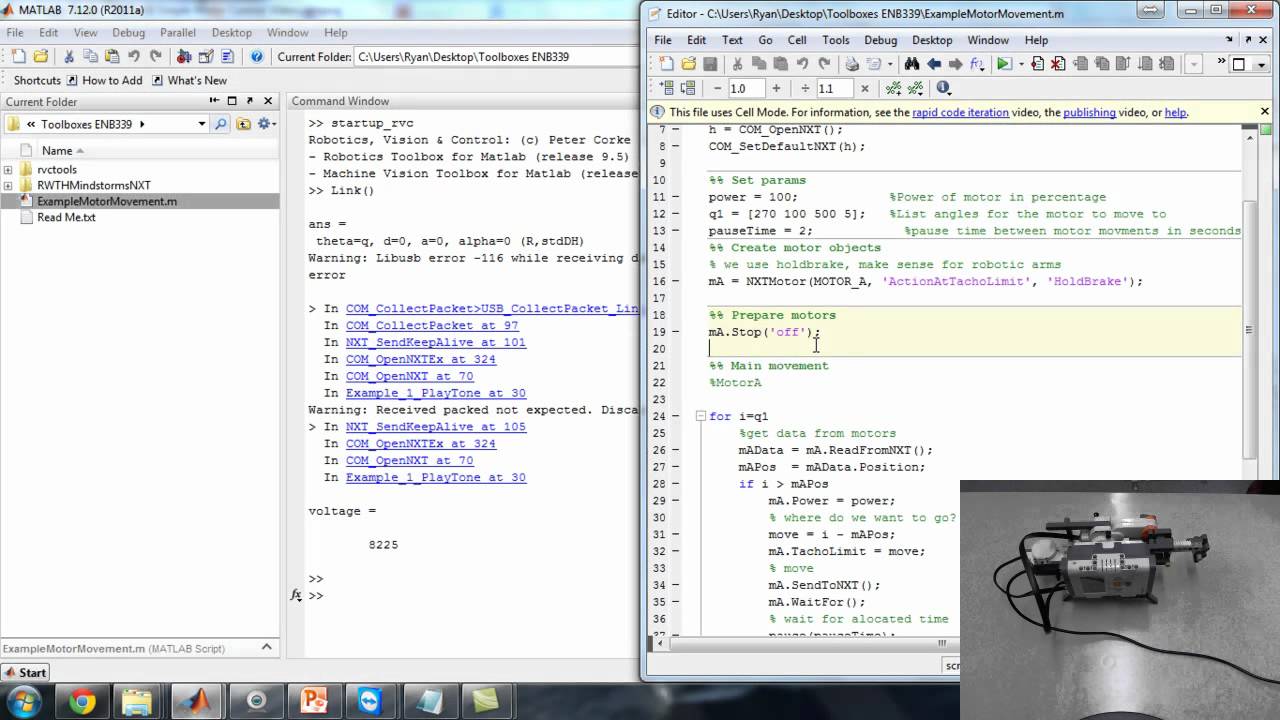Screen dimensions: 1280x720
Task: Open Current Folder gear actions menu
Action: (267, 124)
